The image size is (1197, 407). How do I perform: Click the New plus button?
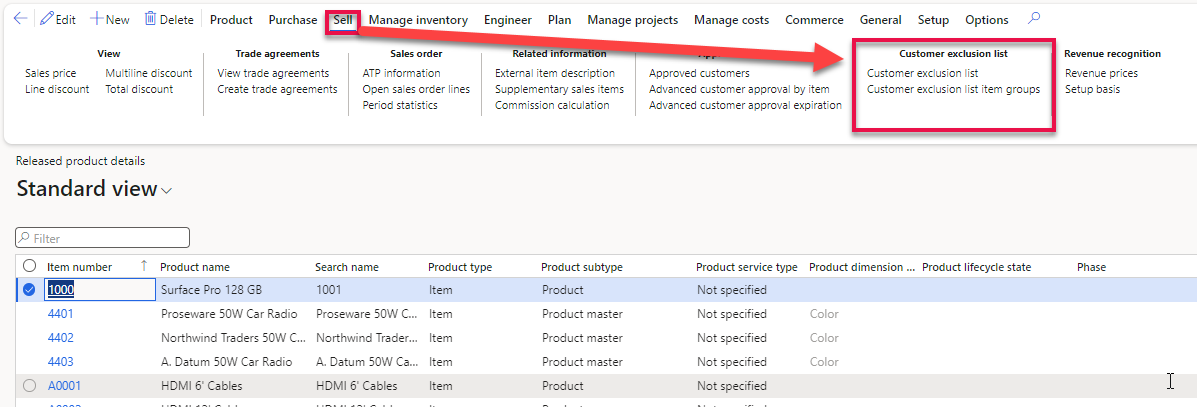click(110, 20)
